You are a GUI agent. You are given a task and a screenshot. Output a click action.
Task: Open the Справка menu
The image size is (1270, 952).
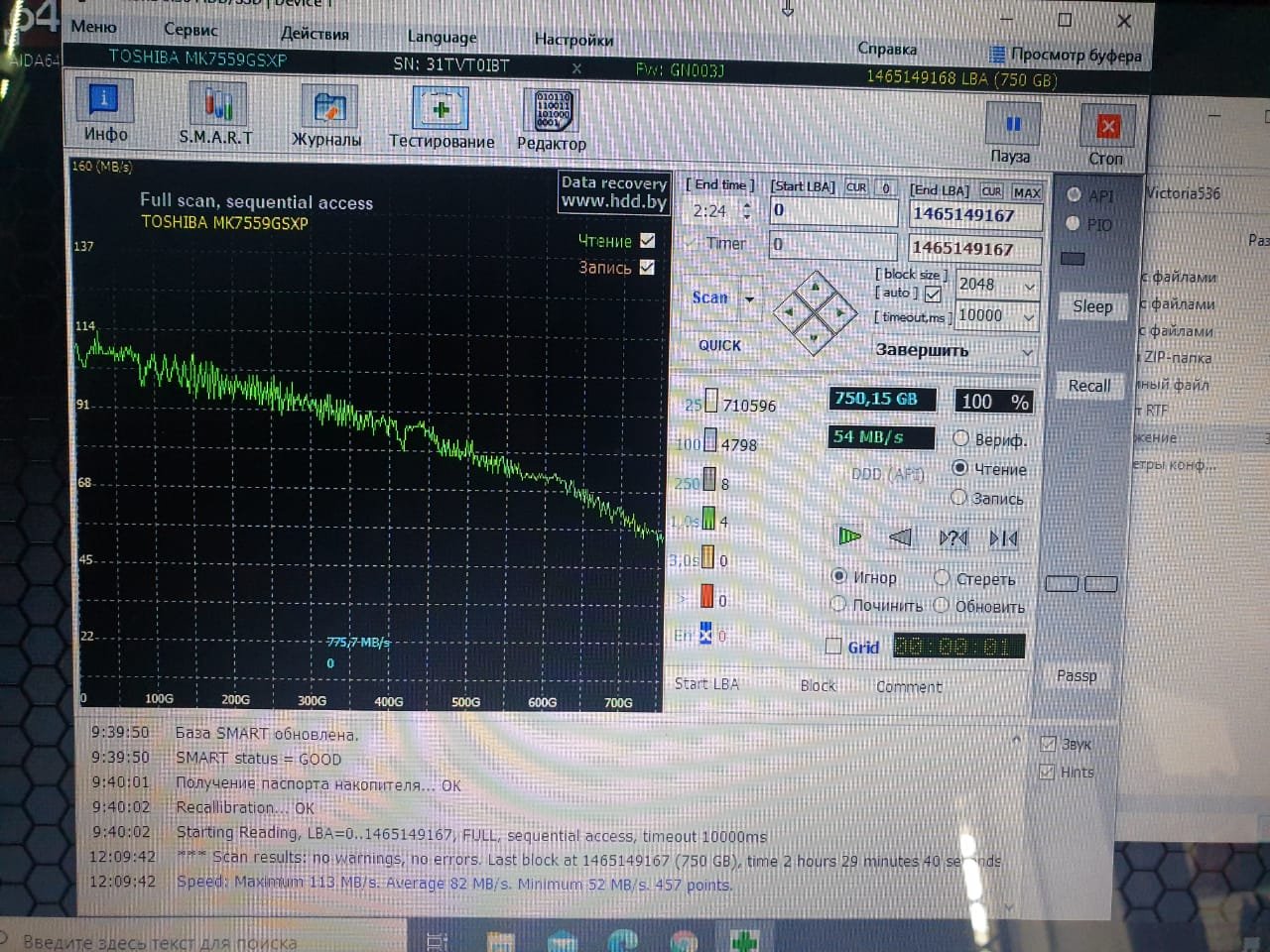(x=887, y=48)
